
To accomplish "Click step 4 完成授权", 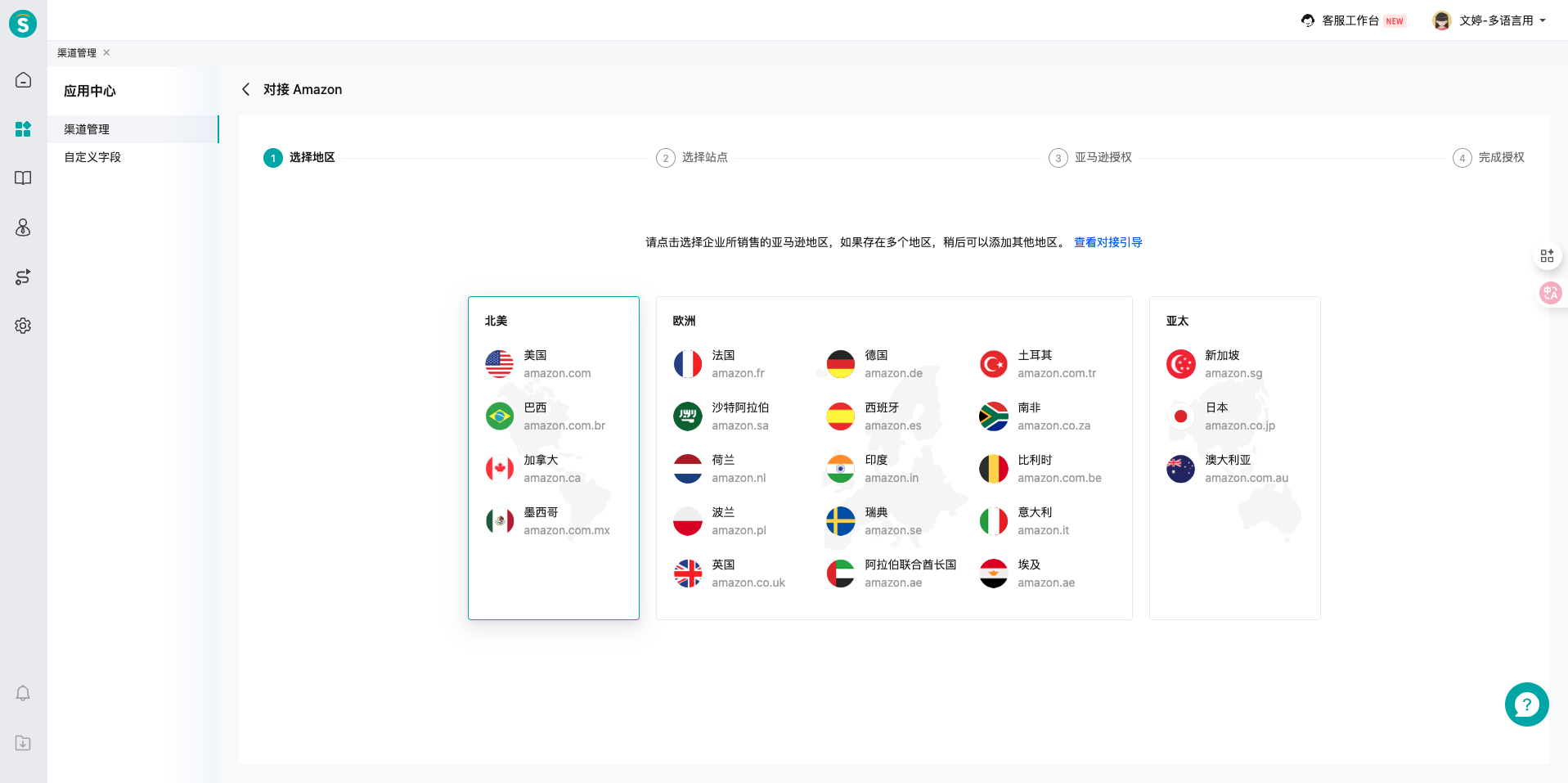I will 1489,157.
